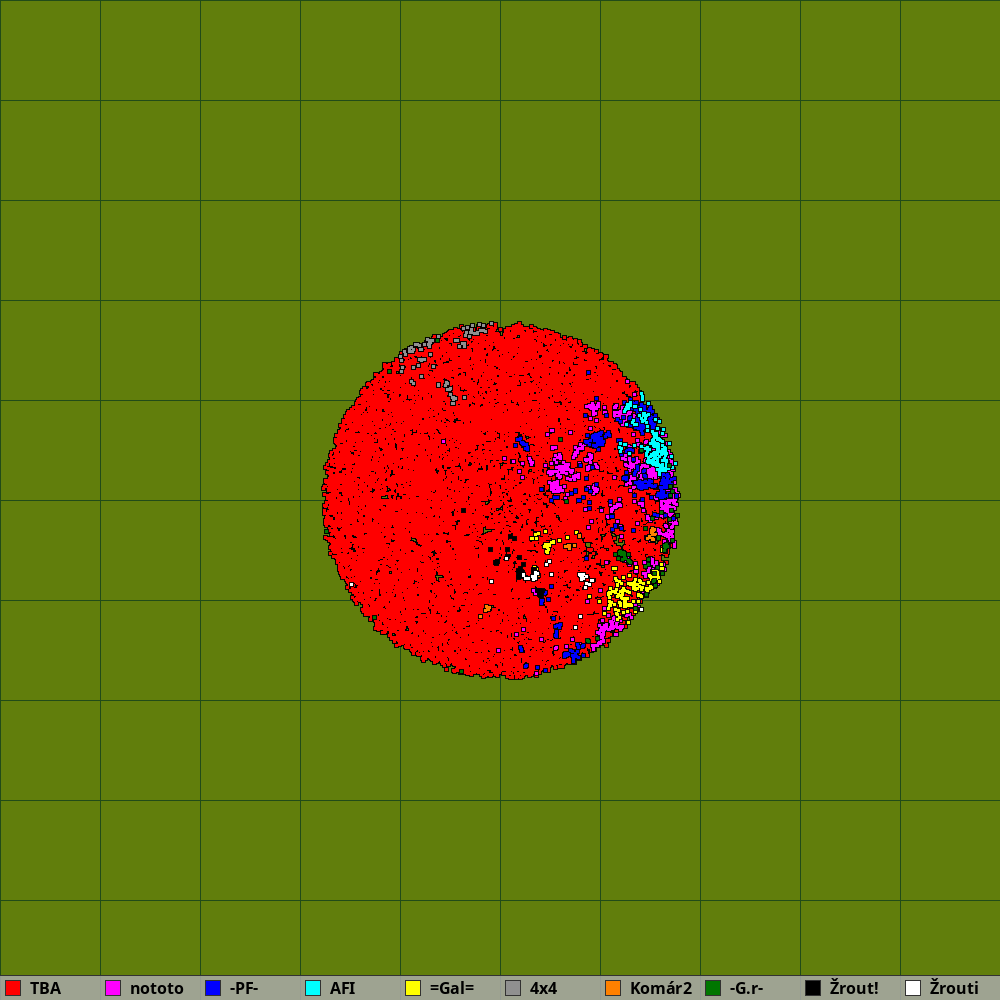Click the yellow =Gal= cluster on map

(622, 596)
